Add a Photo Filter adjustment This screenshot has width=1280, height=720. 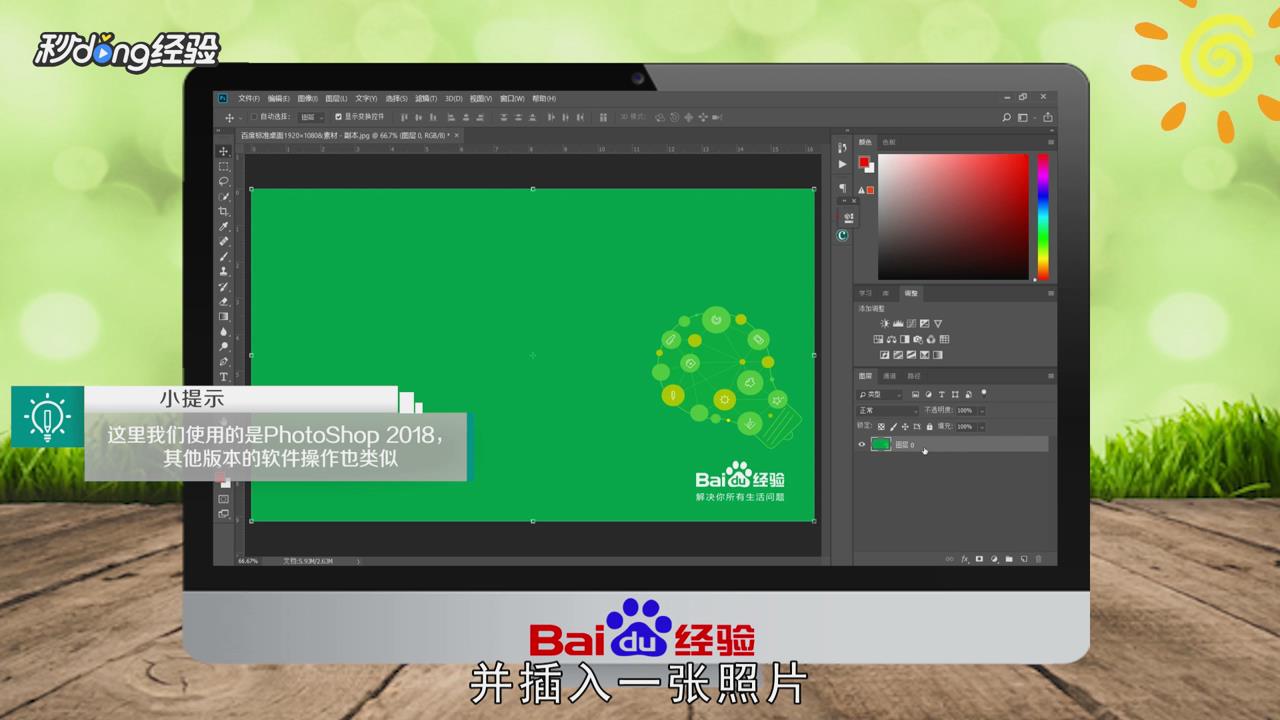coord(918,340)
